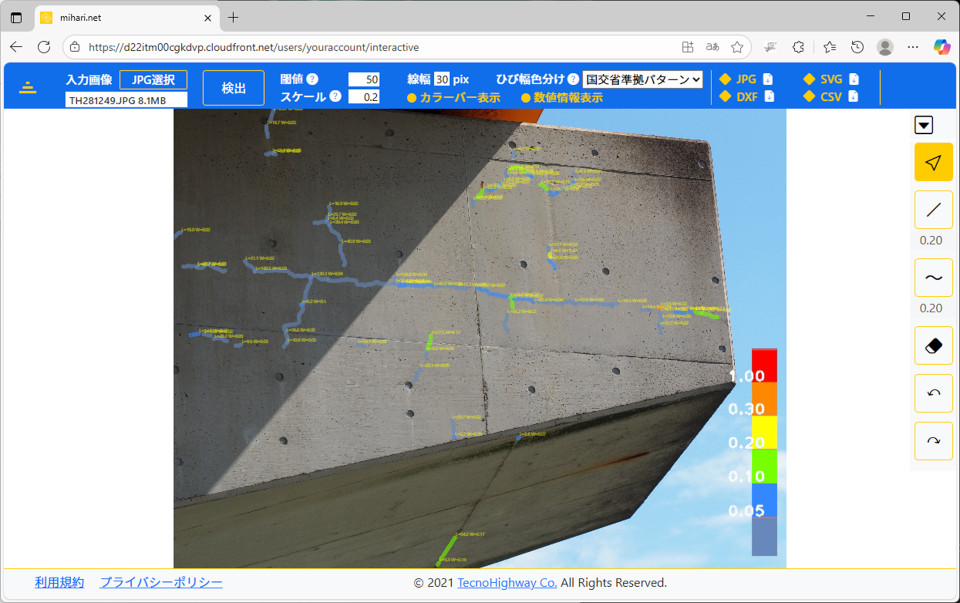The height and width of the screenshot is (603, 960).
Task: Click the 閾値 threshold input field
Action: (363, 79)
